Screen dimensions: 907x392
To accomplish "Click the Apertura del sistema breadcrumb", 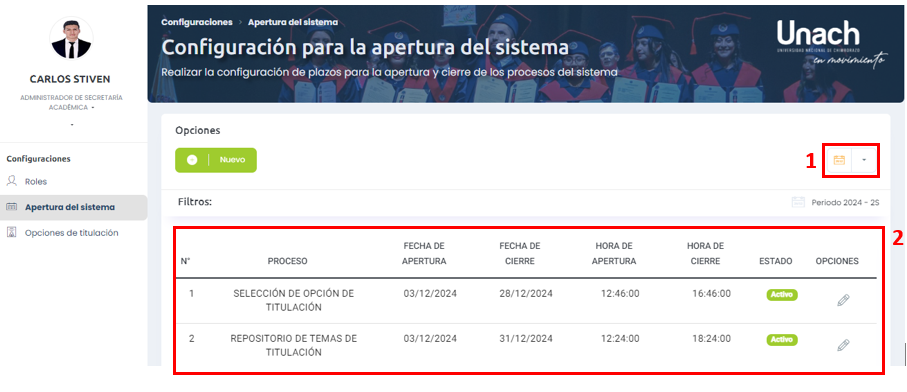I will (293, 22).
